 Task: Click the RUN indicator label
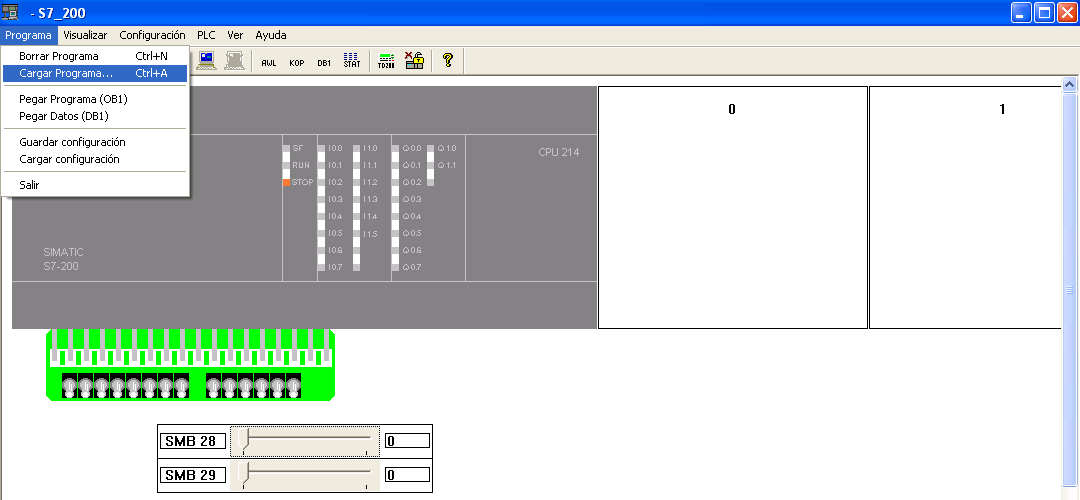pyautogui.click(x=301, y=165)
